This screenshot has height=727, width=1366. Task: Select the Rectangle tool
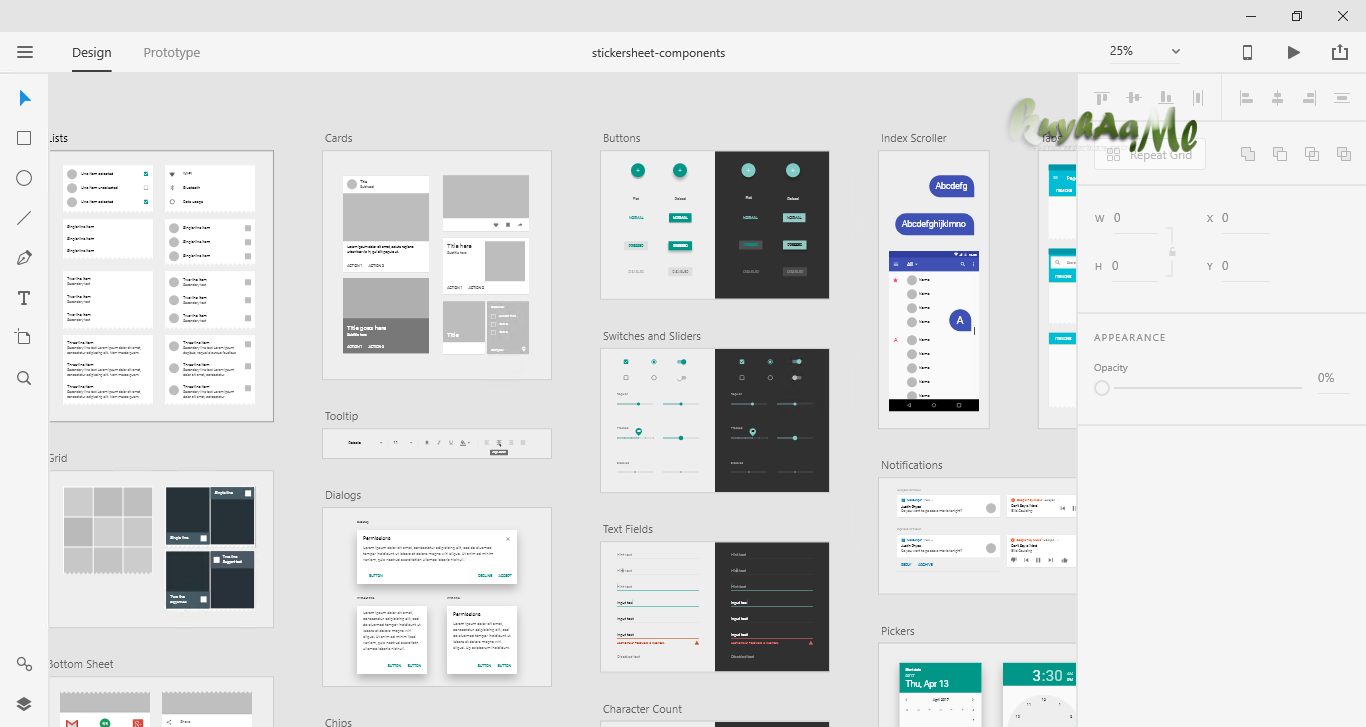(24, 137)
